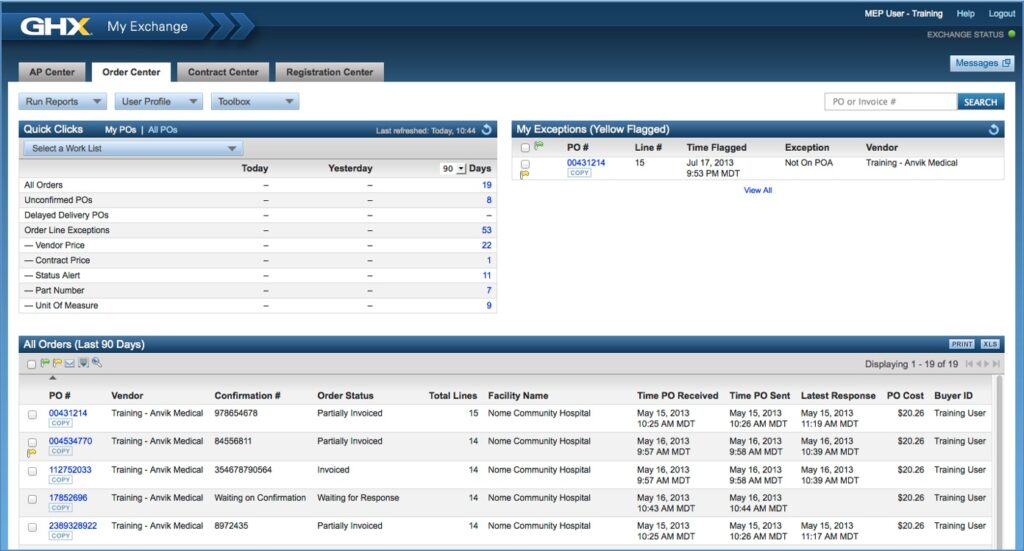1024x551 pixels.
Task: Refresh the Quick Clicks panel
Action: coord(487,130)
